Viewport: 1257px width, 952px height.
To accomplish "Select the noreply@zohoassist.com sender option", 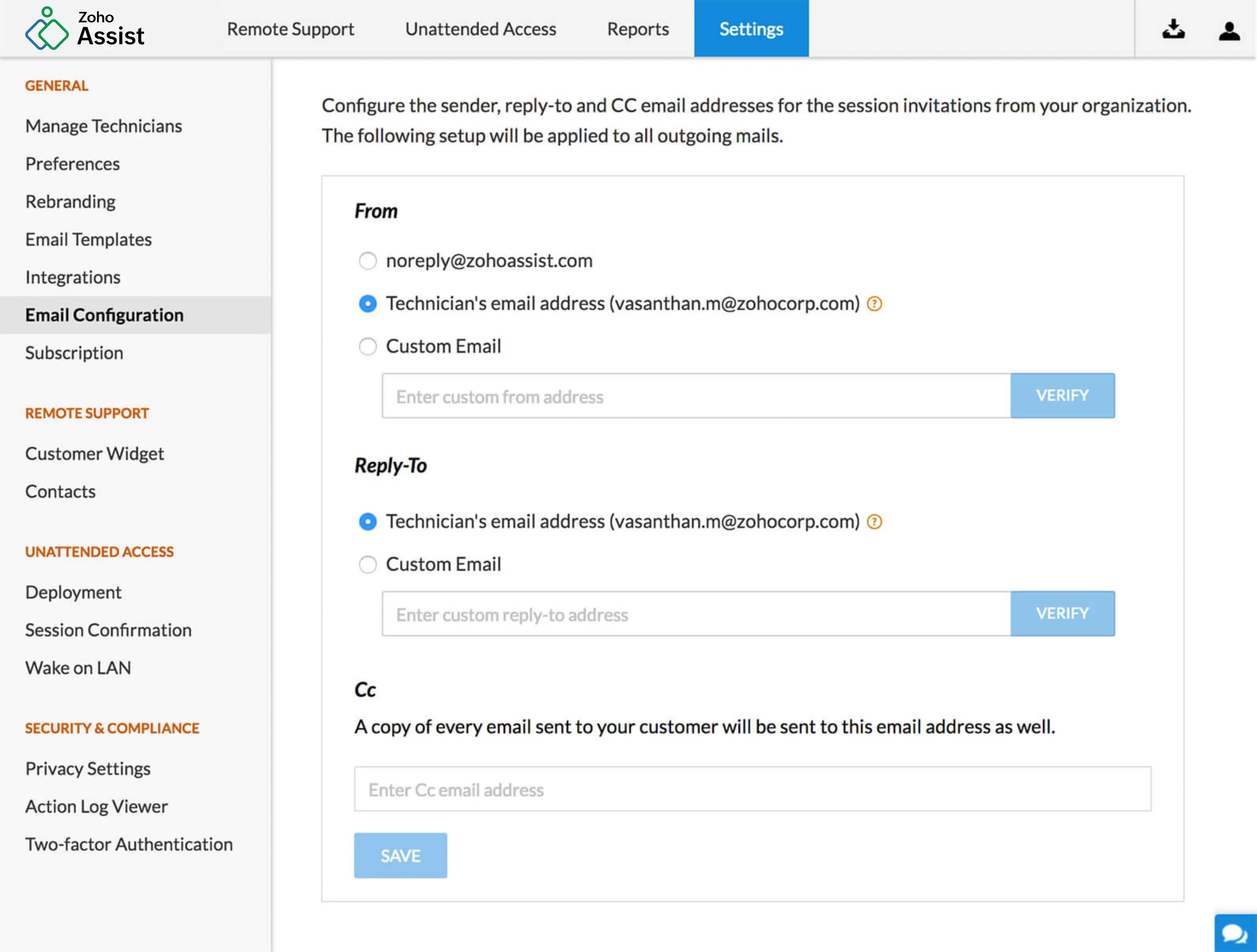I will 368,261.
